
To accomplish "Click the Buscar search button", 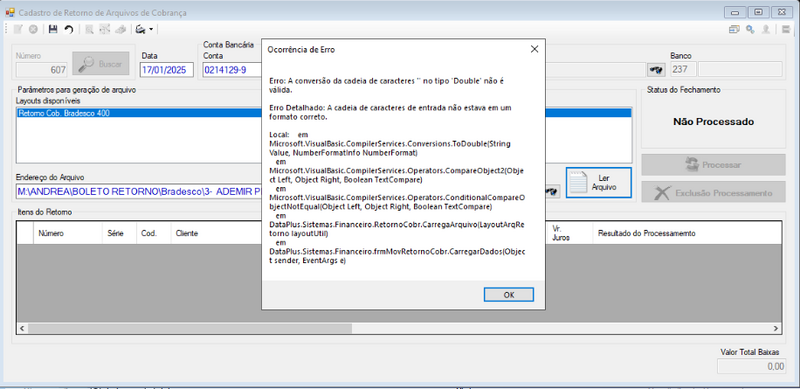I will (101, 64).
